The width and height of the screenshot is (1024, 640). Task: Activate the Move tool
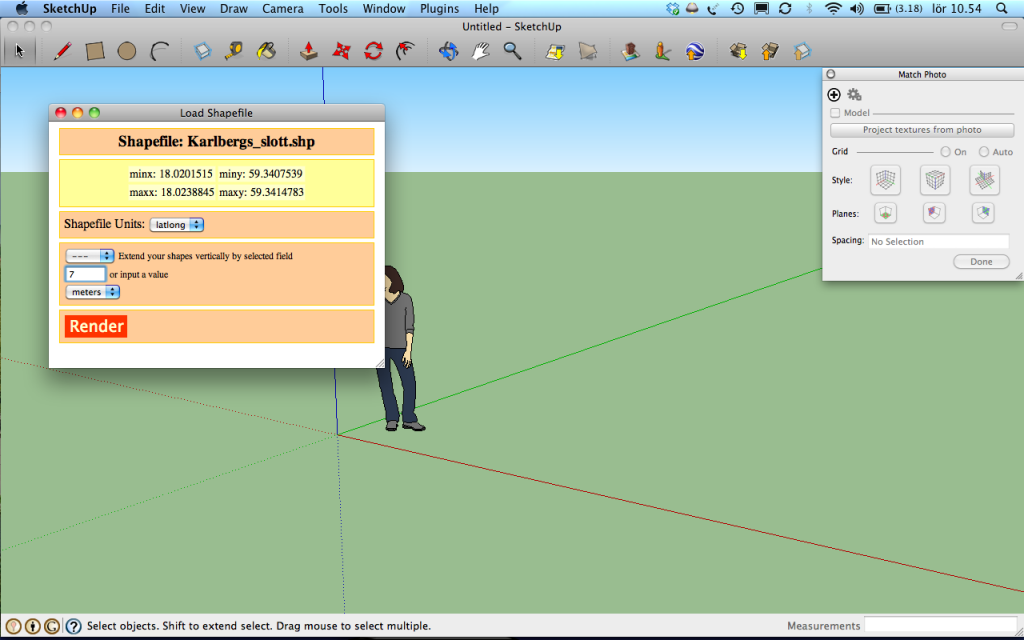point(341,51)
